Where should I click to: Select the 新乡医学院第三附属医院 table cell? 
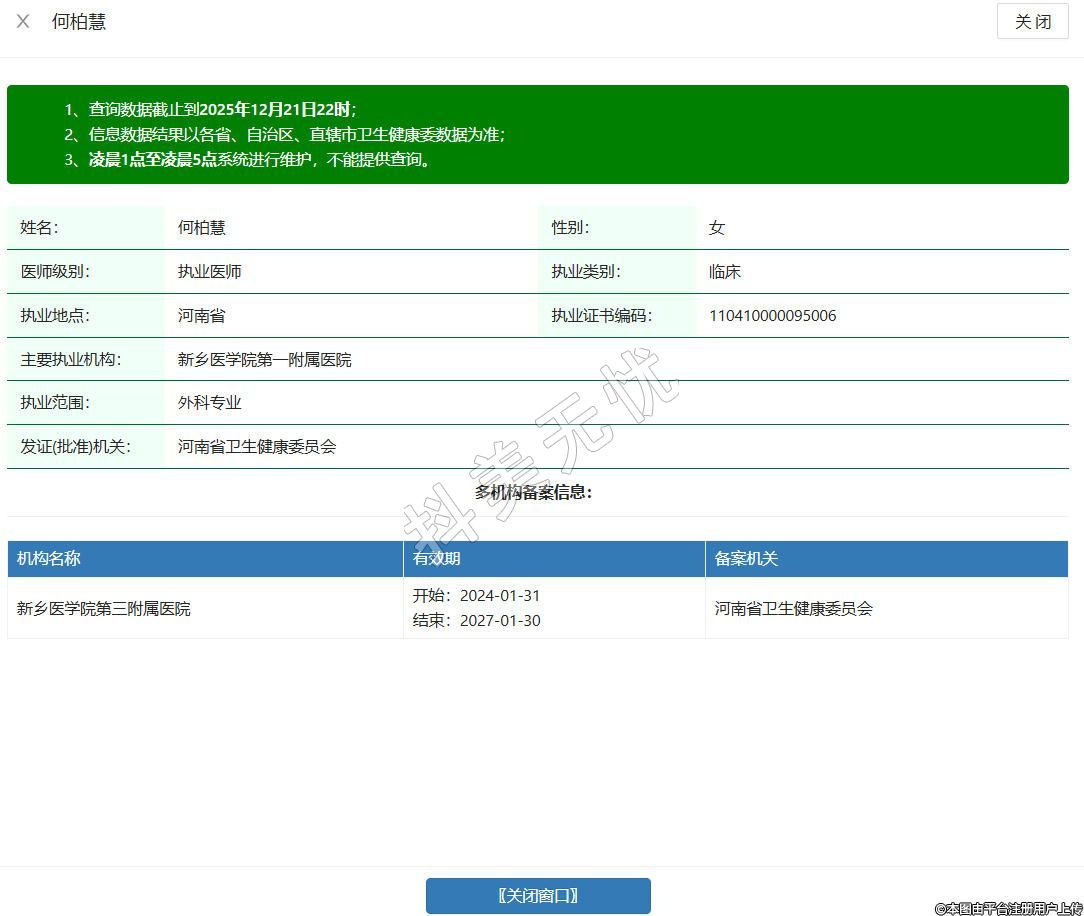tap(104, 608)
